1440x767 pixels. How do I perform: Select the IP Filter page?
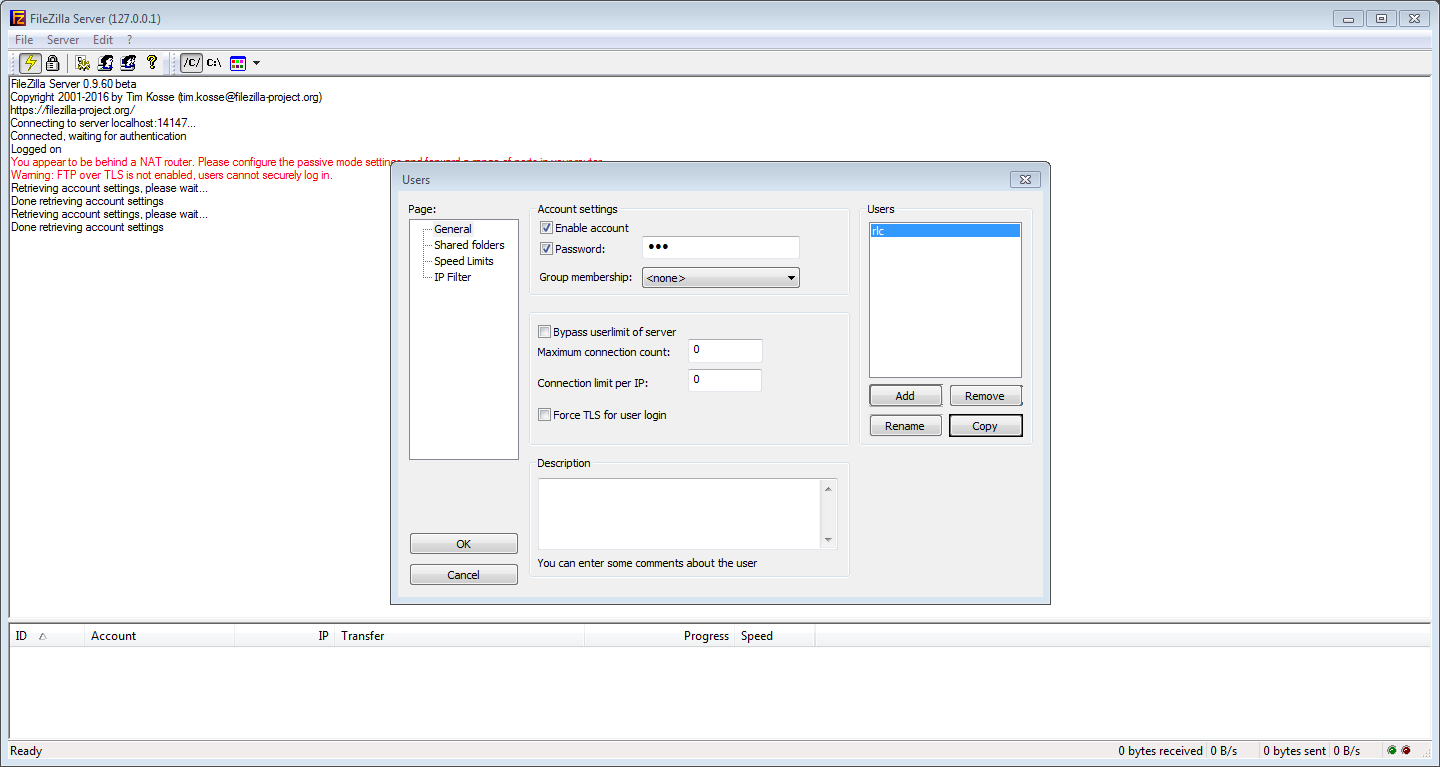coord(452,277)
